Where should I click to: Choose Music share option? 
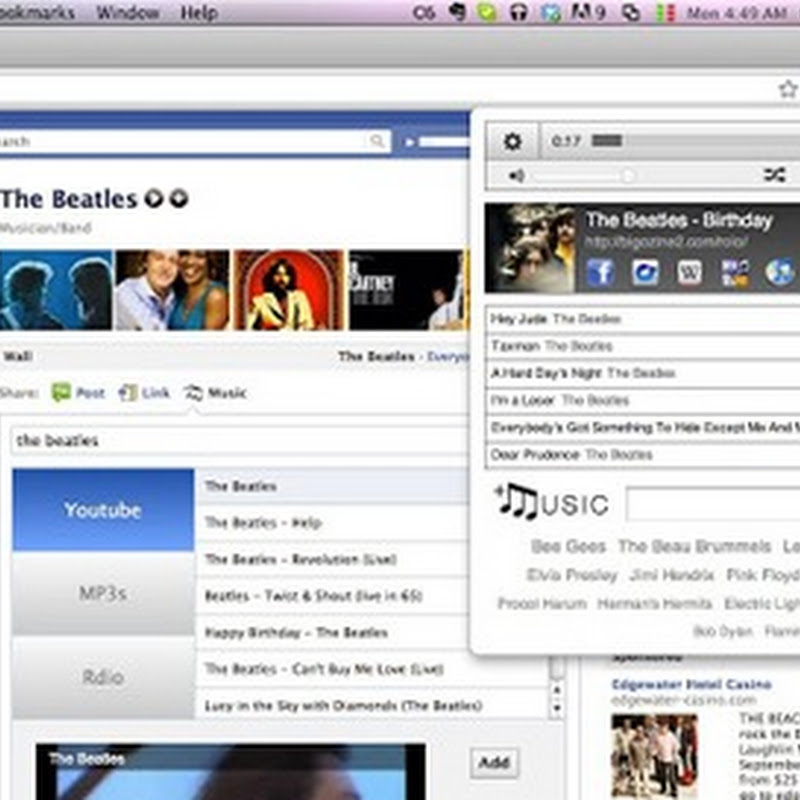(215, 393)
